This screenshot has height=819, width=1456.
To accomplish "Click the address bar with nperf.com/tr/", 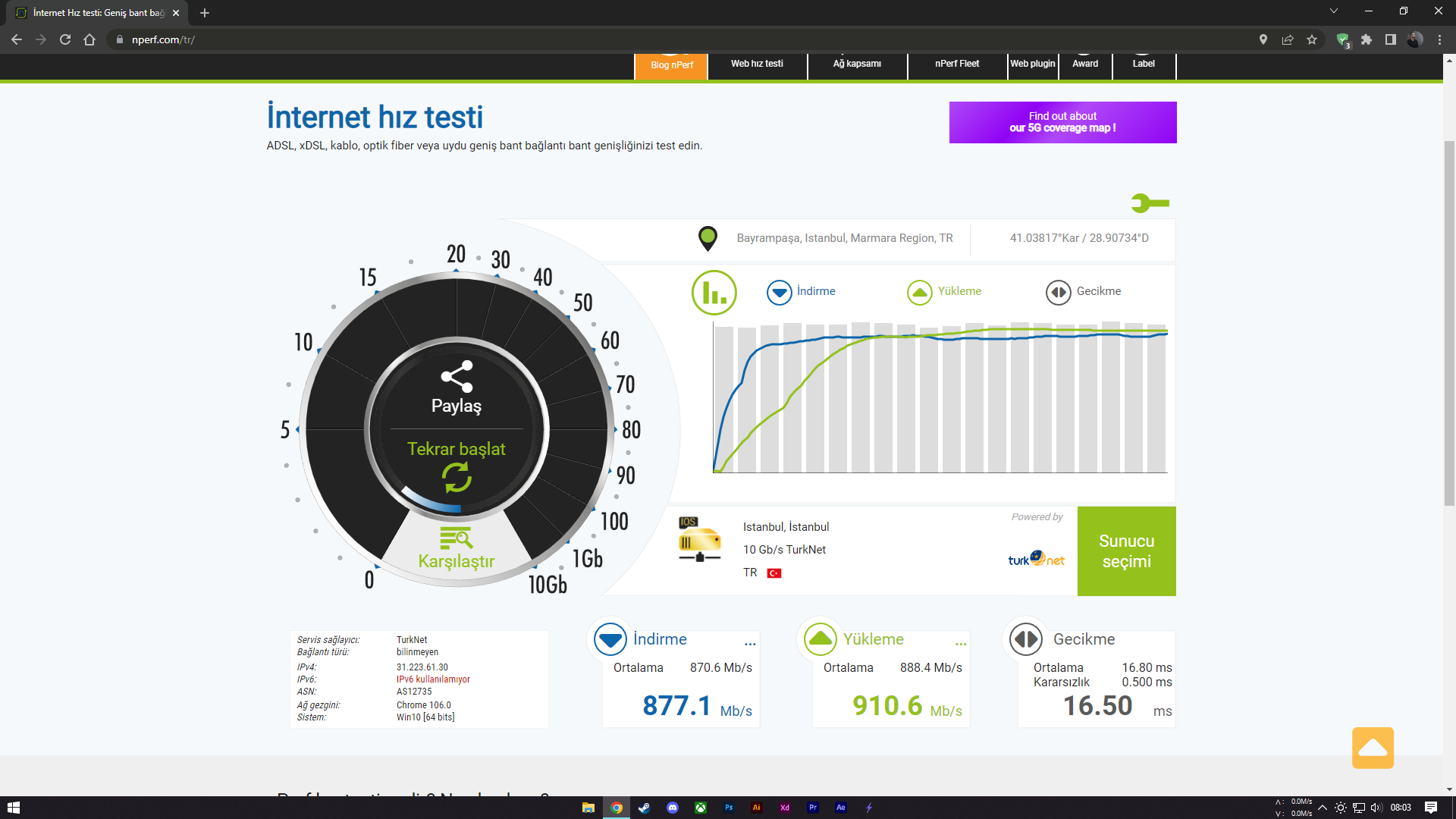I will pos(682,39).
